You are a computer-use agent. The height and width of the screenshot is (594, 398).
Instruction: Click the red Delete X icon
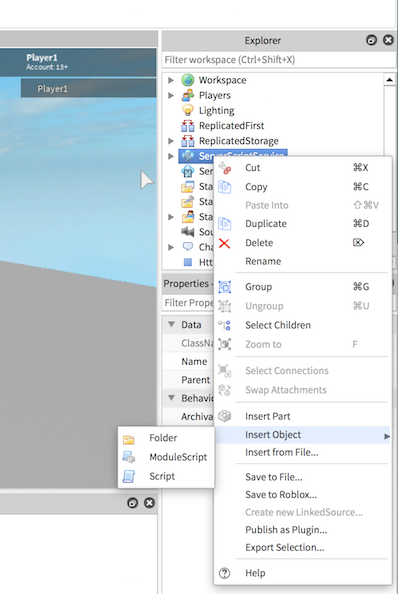point(225,243)
